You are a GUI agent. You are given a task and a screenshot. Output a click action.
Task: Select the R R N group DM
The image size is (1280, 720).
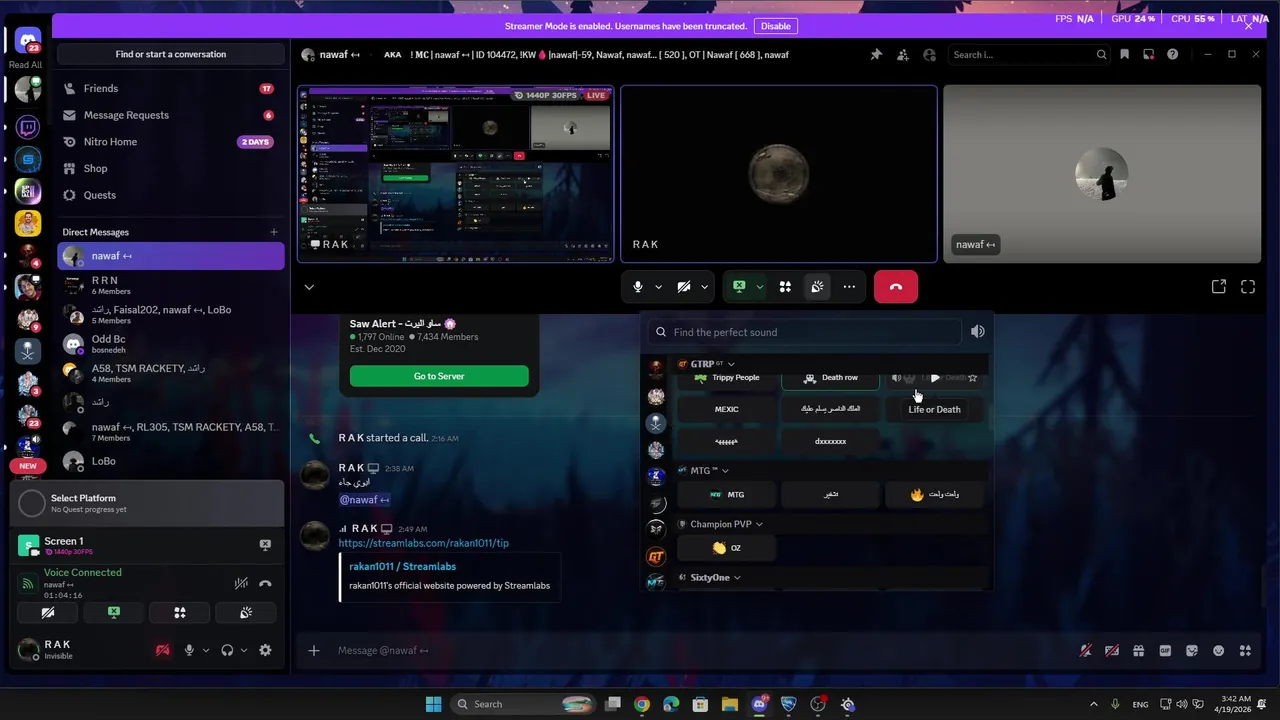(x=170, y=285)
